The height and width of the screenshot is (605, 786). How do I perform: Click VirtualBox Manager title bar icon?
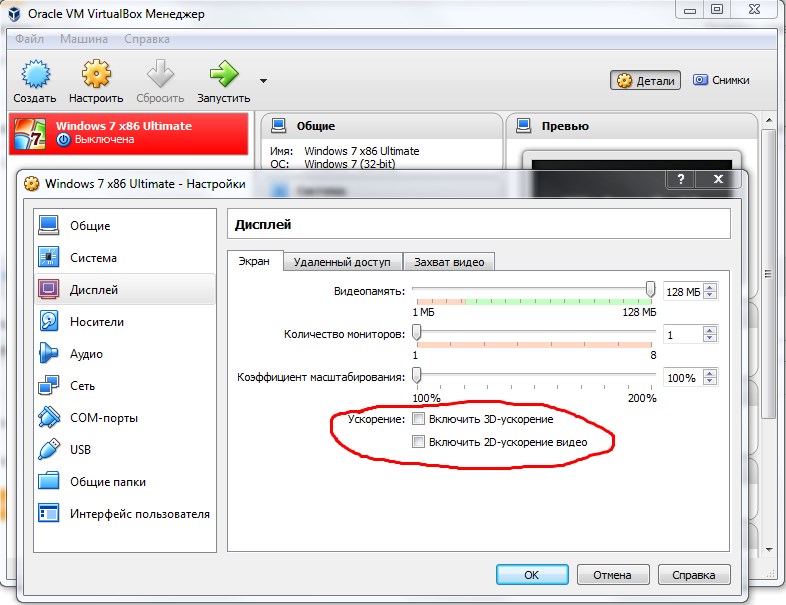tap(15, 14)
